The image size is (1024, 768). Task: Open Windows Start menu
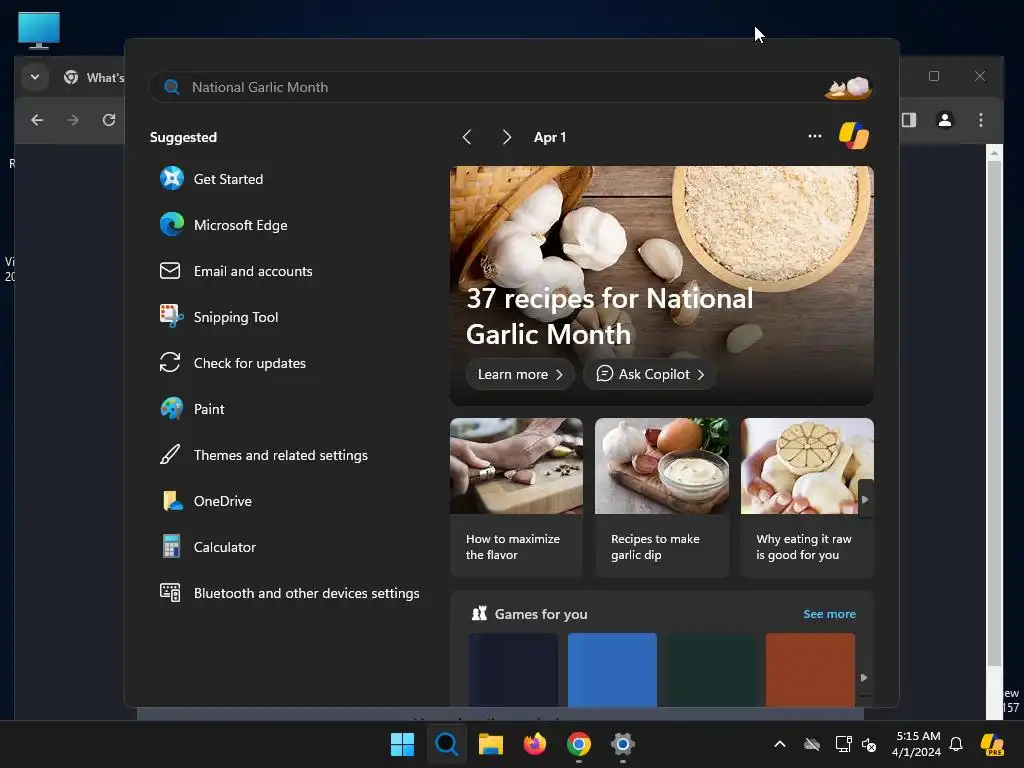coord(402,744)
